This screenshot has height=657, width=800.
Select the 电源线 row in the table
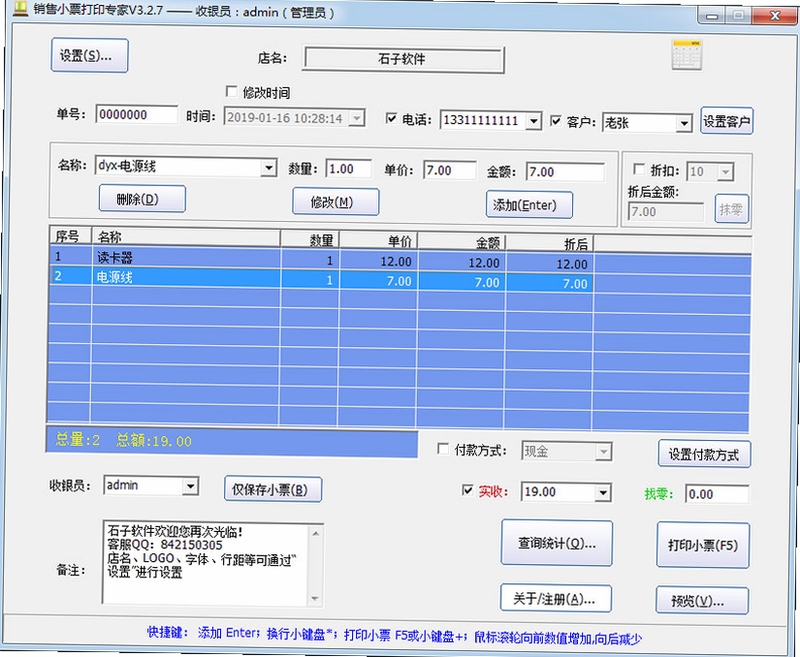click(399, 279)
